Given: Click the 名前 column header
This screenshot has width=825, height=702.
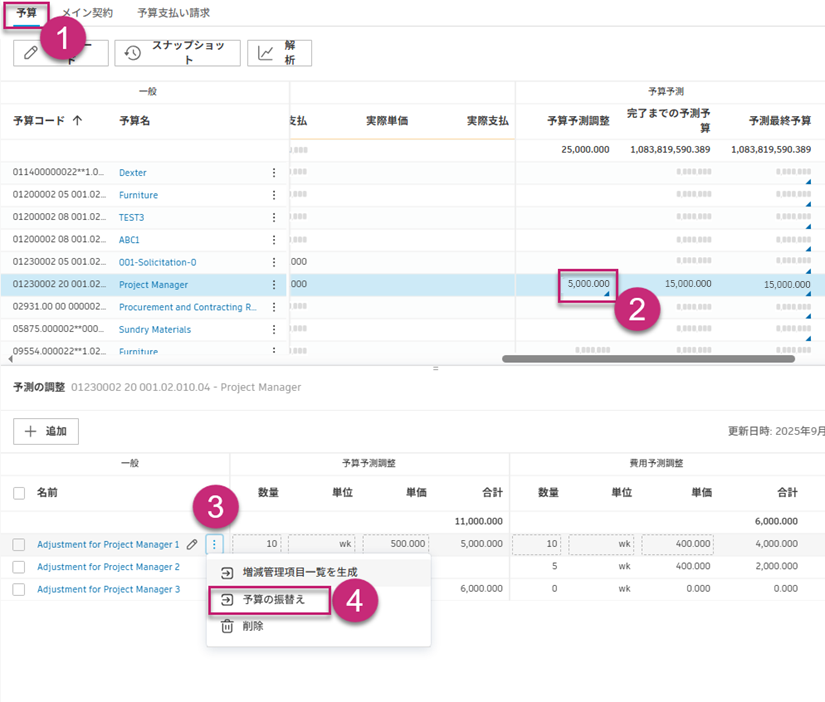Looking at the screenshot, I should click(47, 493).
